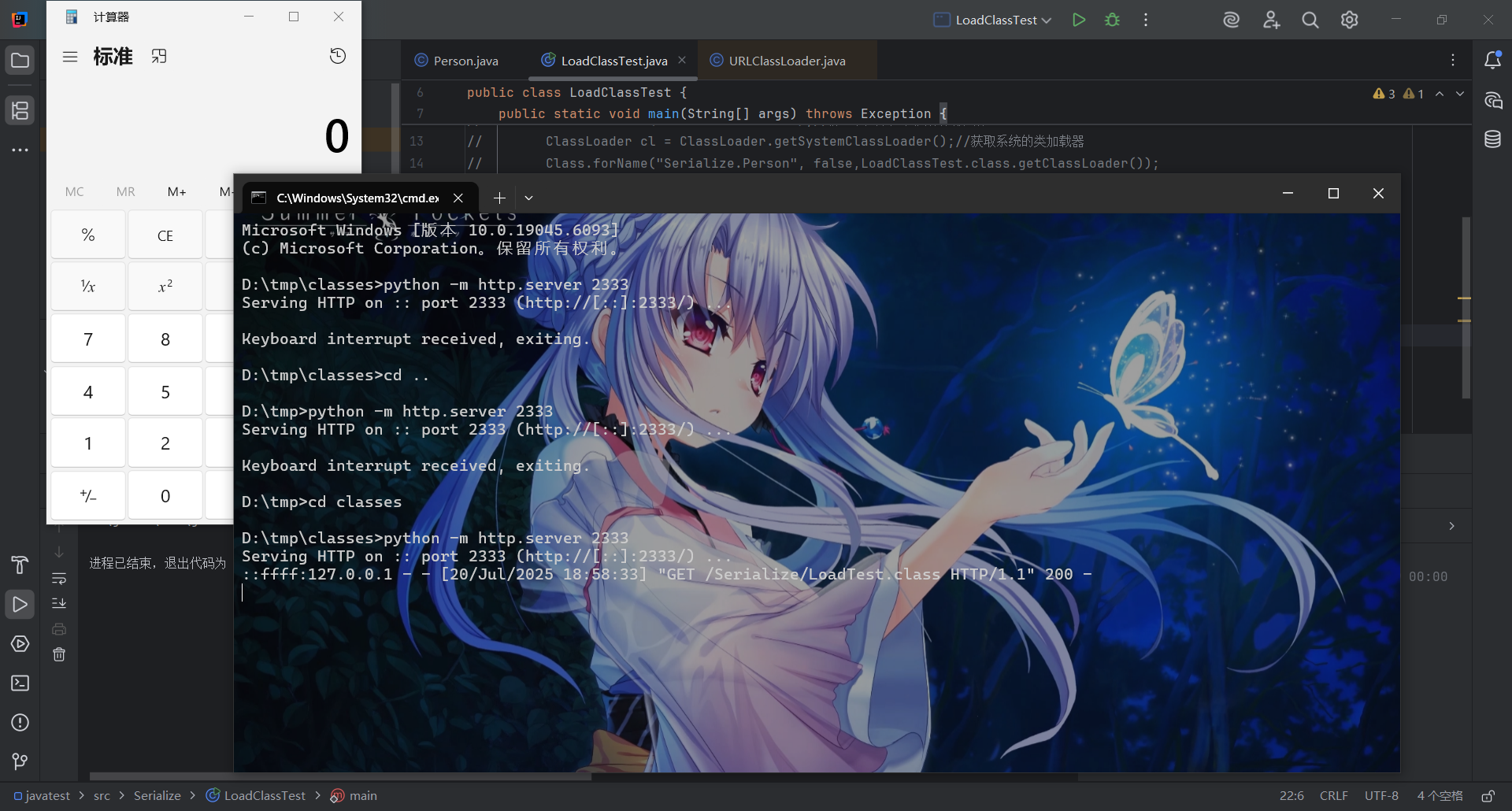The height and width of the screenshot is (811, 1512).
Task: Click the 3 warnings indicator in editor
Action: [1384, 94]
